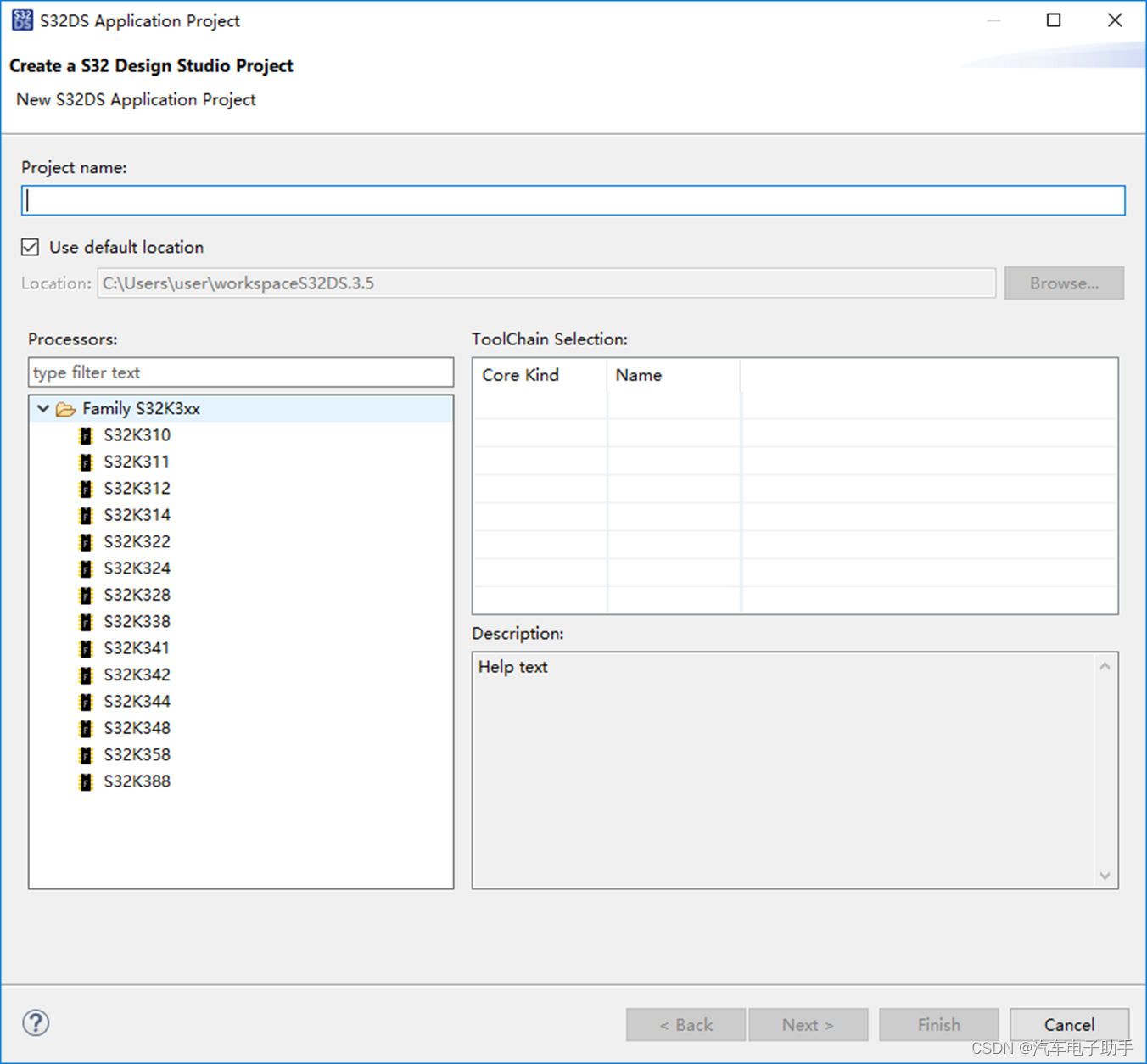Select the S32K338 processor label
1147x1064 pixels.
(137, 622)
